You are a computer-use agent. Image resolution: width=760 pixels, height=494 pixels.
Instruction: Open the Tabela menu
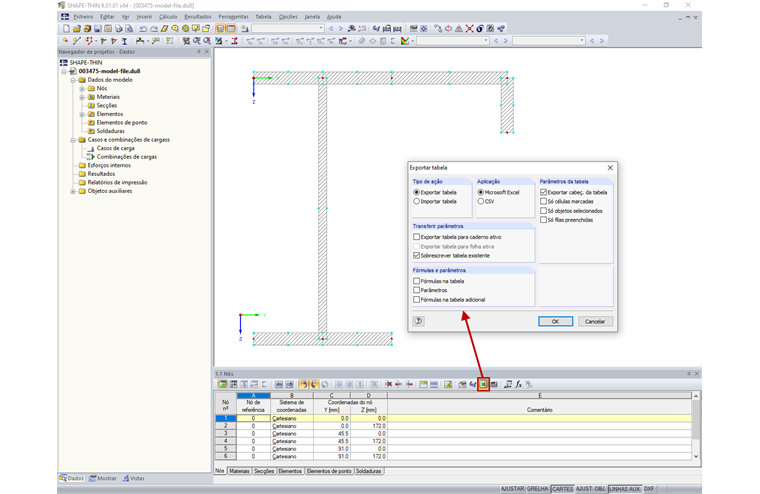pos(263,16)
